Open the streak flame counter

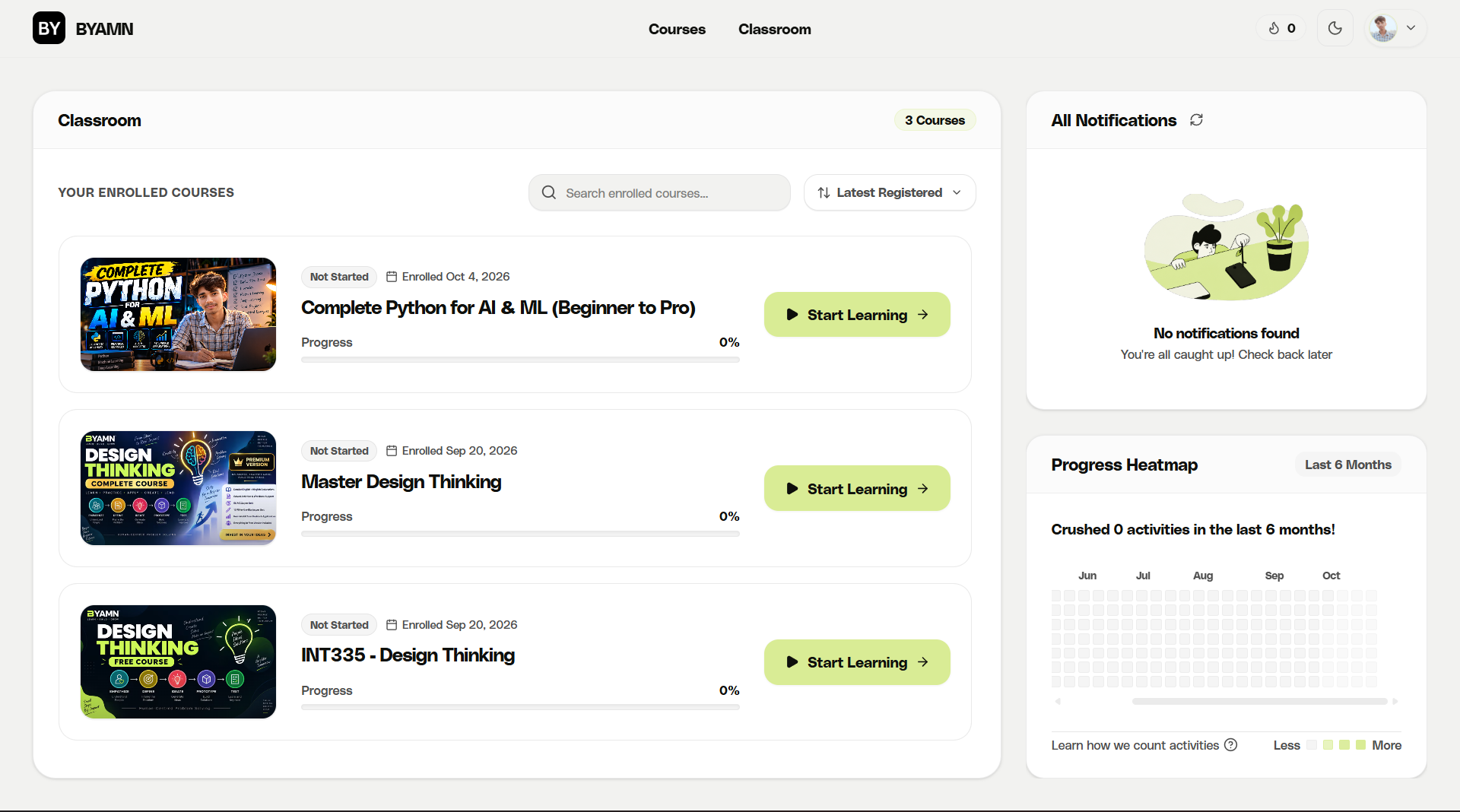pos(1281,28)
